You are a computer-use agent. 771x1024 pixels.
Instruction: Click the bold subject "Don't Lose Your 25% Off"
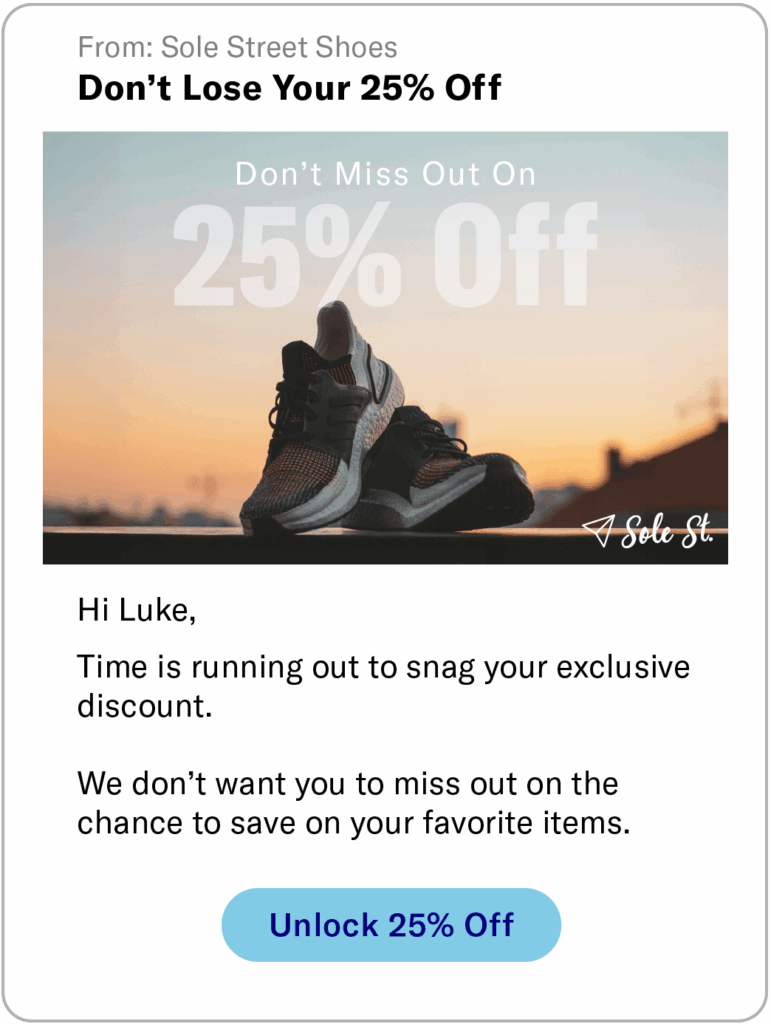[x=290, y=89]
